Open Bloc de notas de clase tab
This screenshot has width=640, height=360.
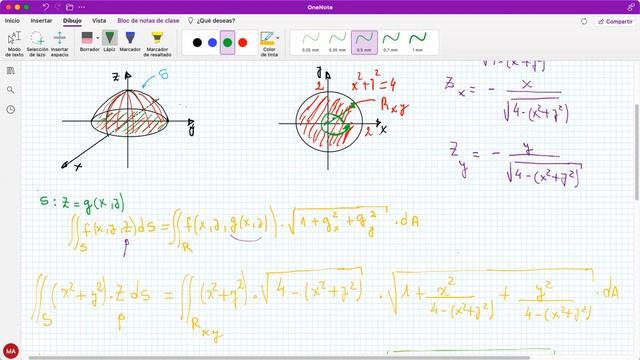(148, 20)
